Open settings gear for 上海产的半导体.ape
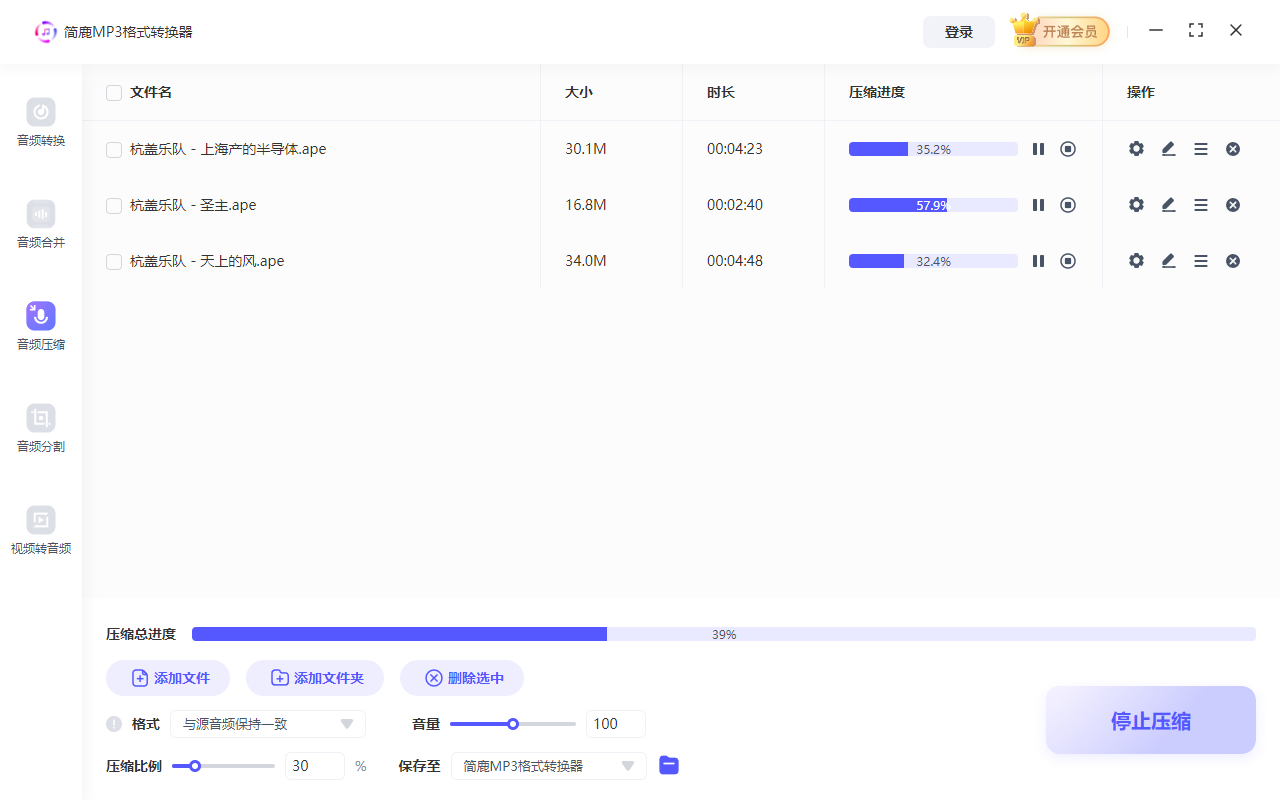The image size is (1280, 800). pos(1136,148)
